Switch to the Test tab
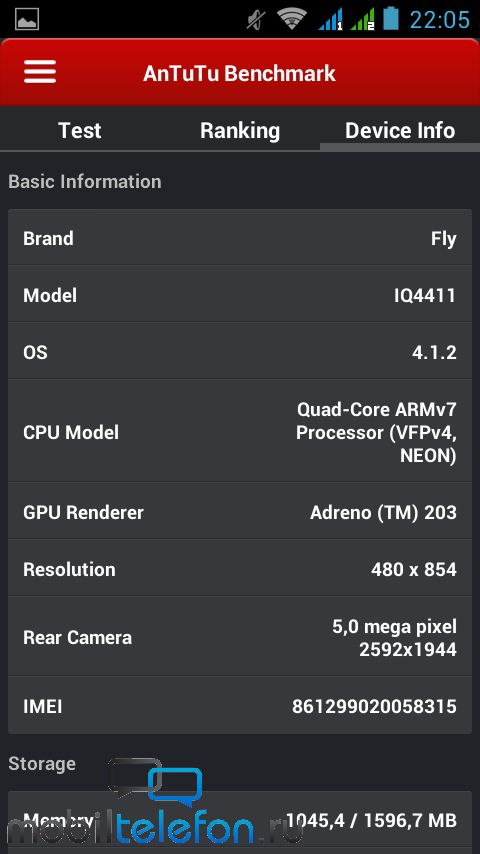 (80, 131)
